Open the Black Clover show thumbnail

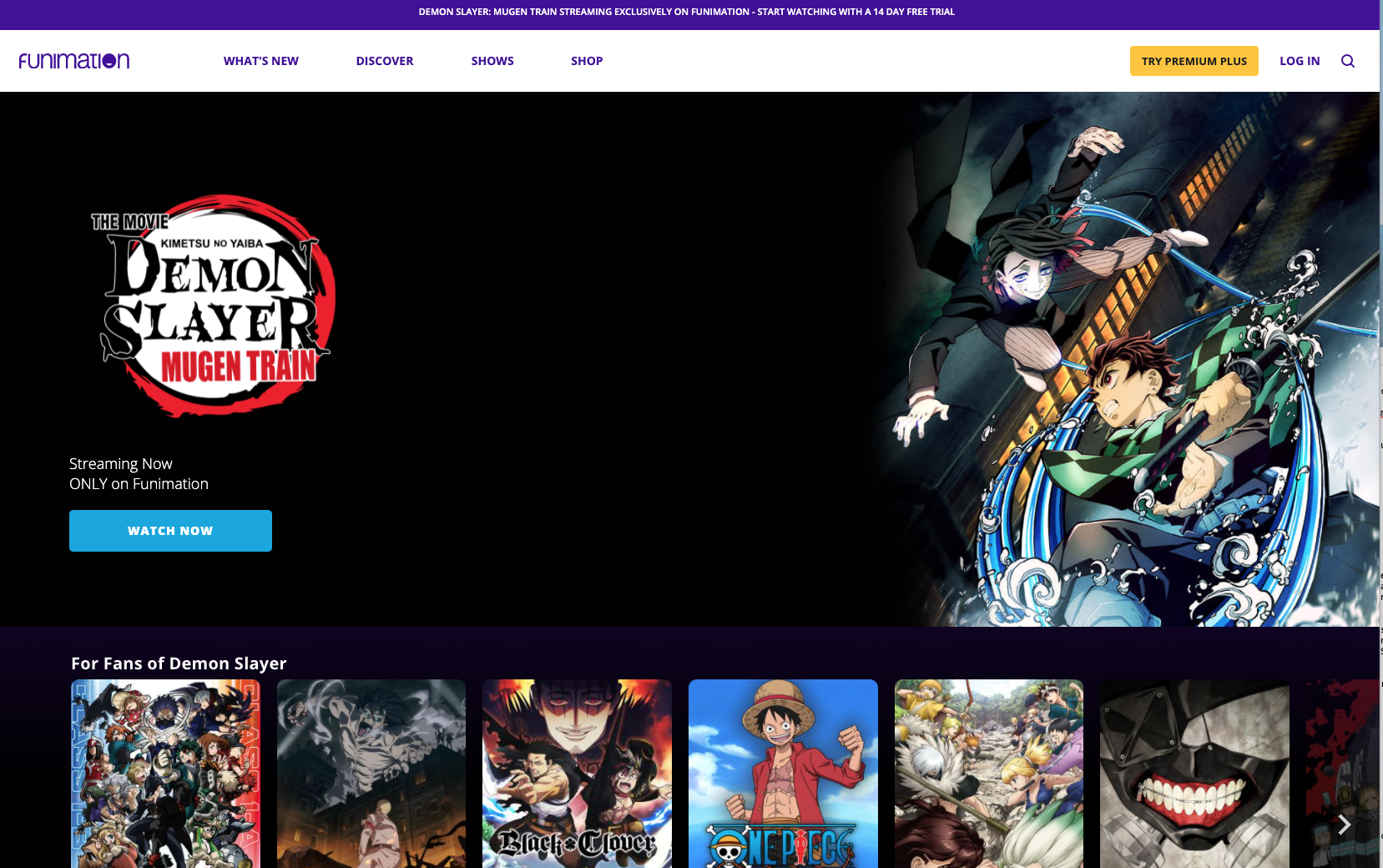(577, 774)
